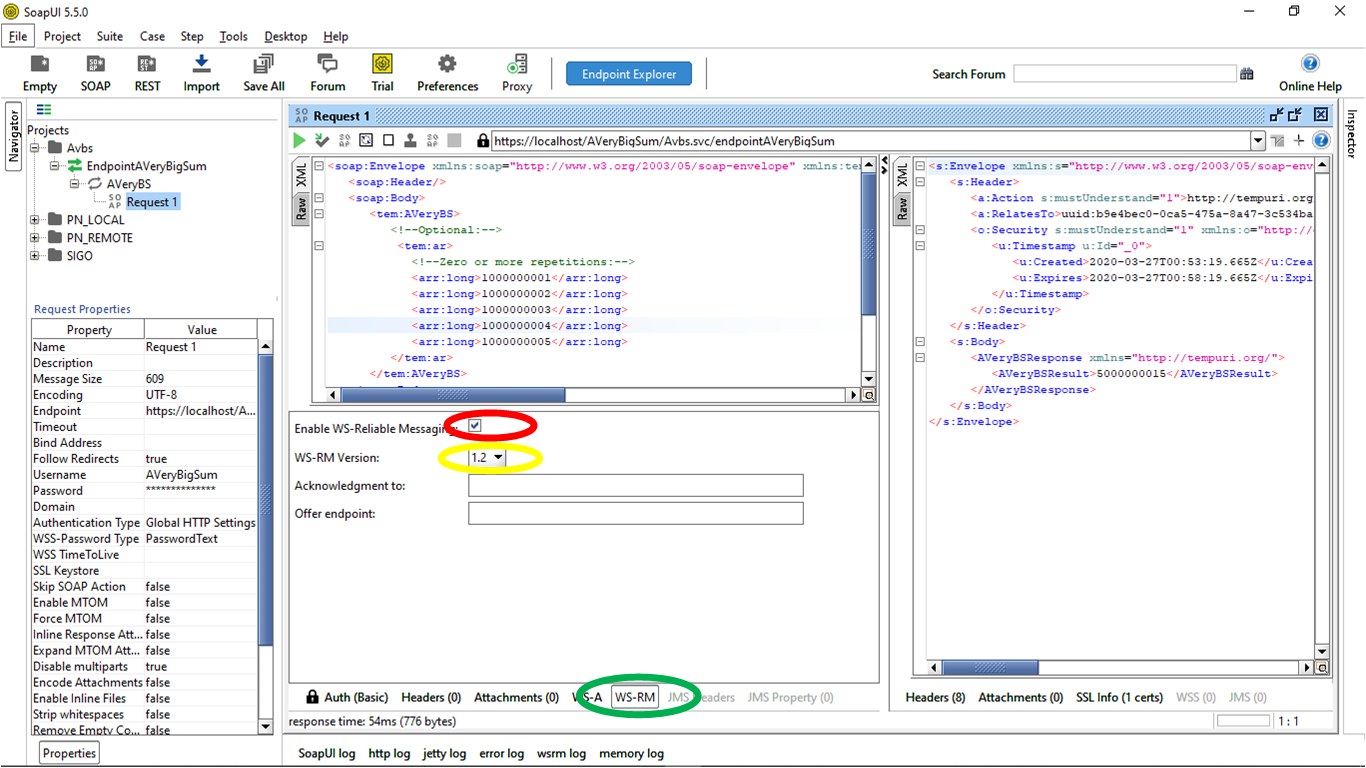Click the Save All toolbar icon
Screen dimensions: 1366x768
click(262, 72)
